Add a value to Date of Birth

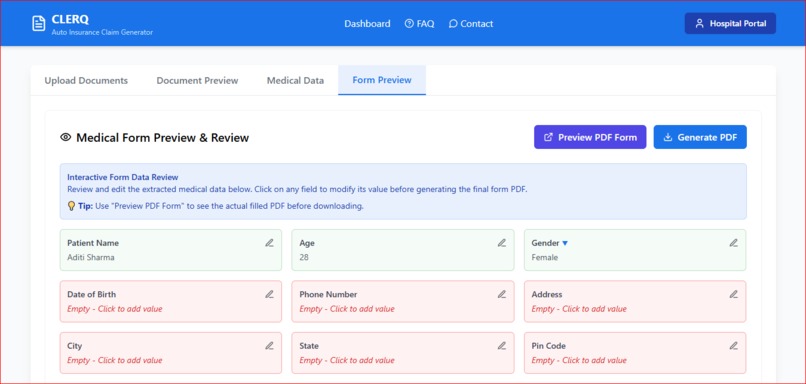(x=171, y=301)
